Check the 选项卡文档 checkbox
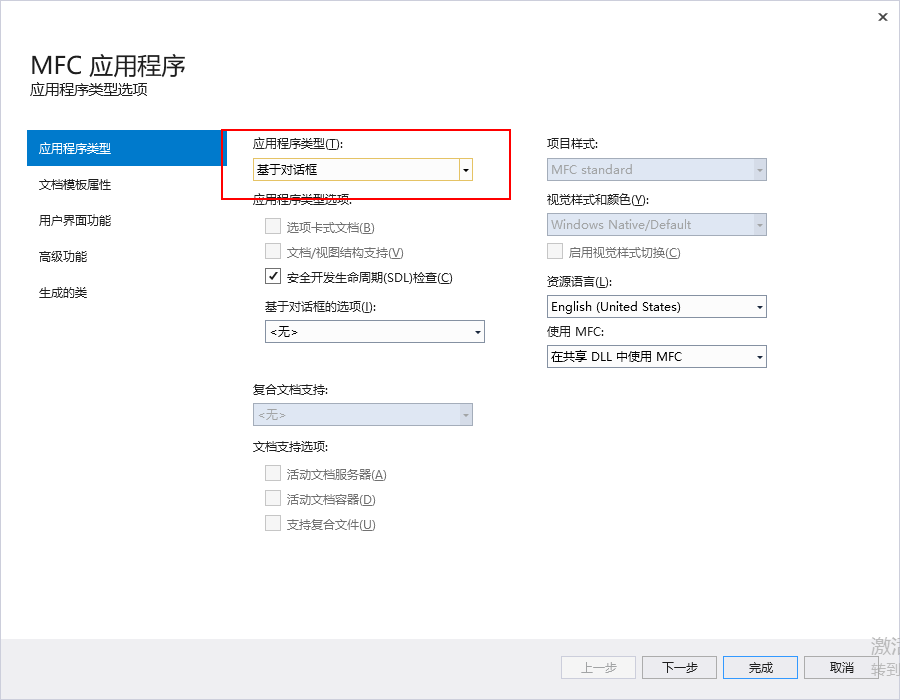The image size is (900, 700). 272,226
